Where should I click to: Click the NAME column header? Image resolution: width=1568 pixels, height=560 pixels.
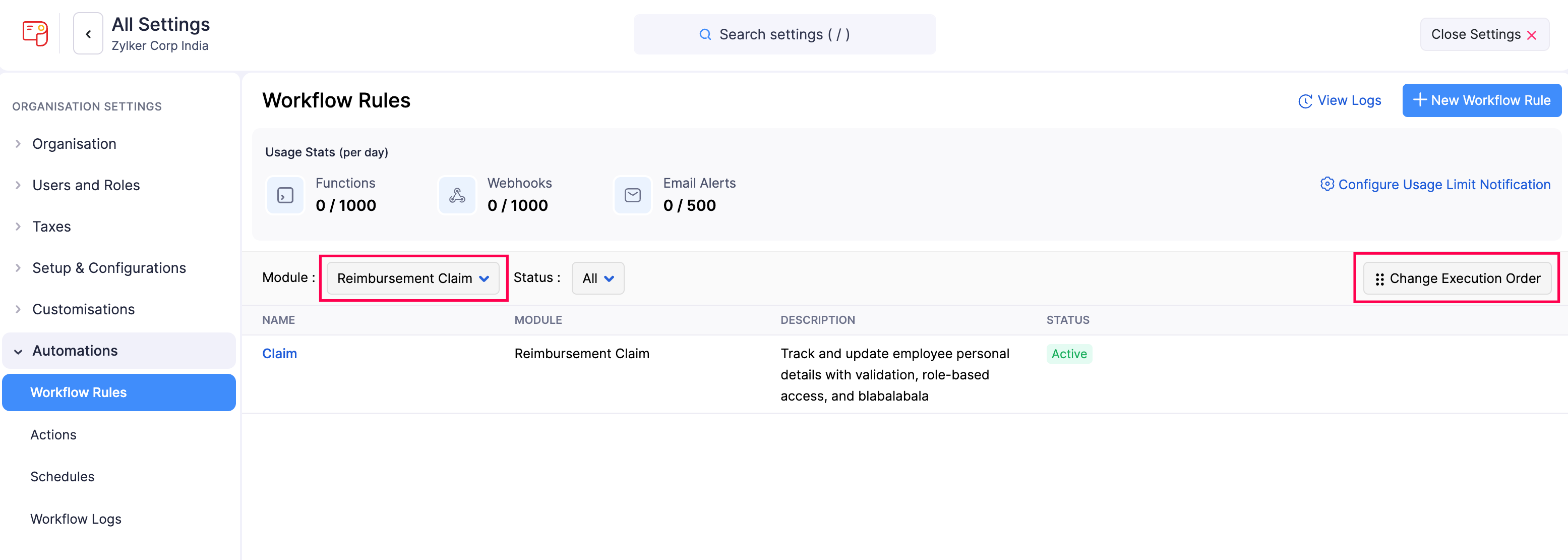[x=279, y=320]
